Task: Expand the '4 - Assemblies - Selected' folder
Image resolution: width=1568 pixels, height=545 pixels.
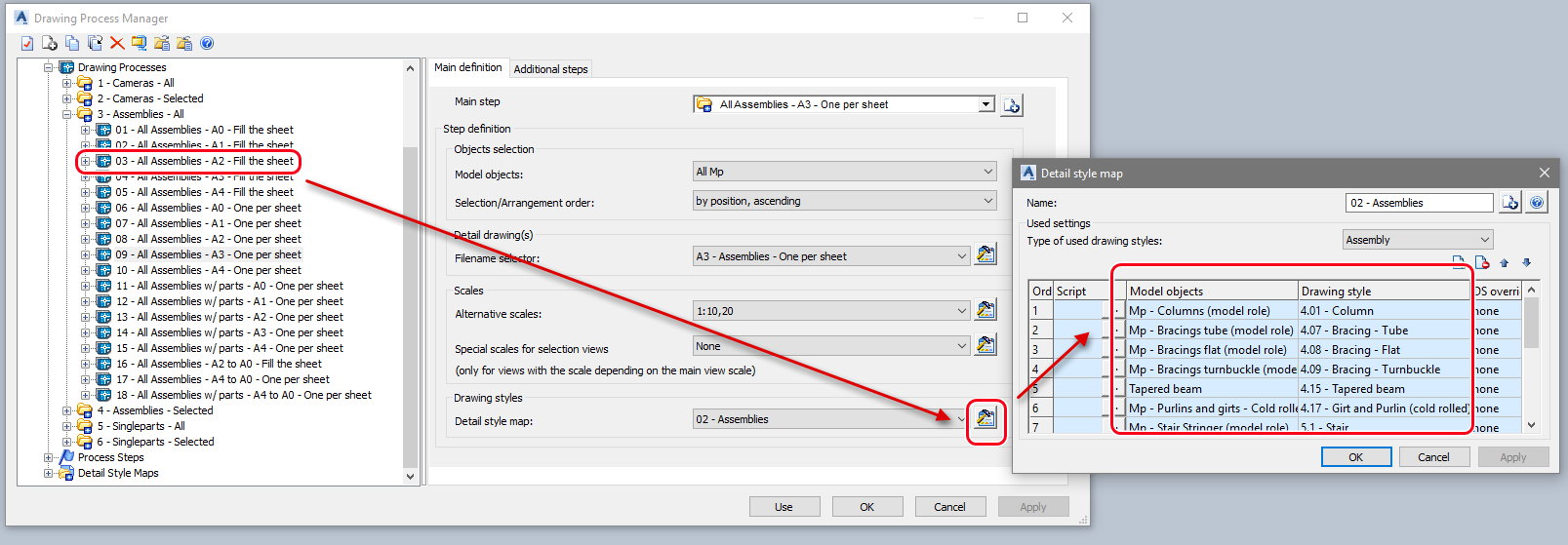Action: pyautogui.click(x=67, y=410)
